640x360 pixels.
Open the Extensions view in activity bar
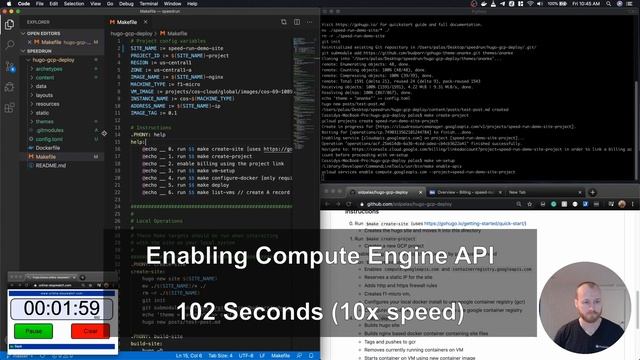[x=9, y=108]
